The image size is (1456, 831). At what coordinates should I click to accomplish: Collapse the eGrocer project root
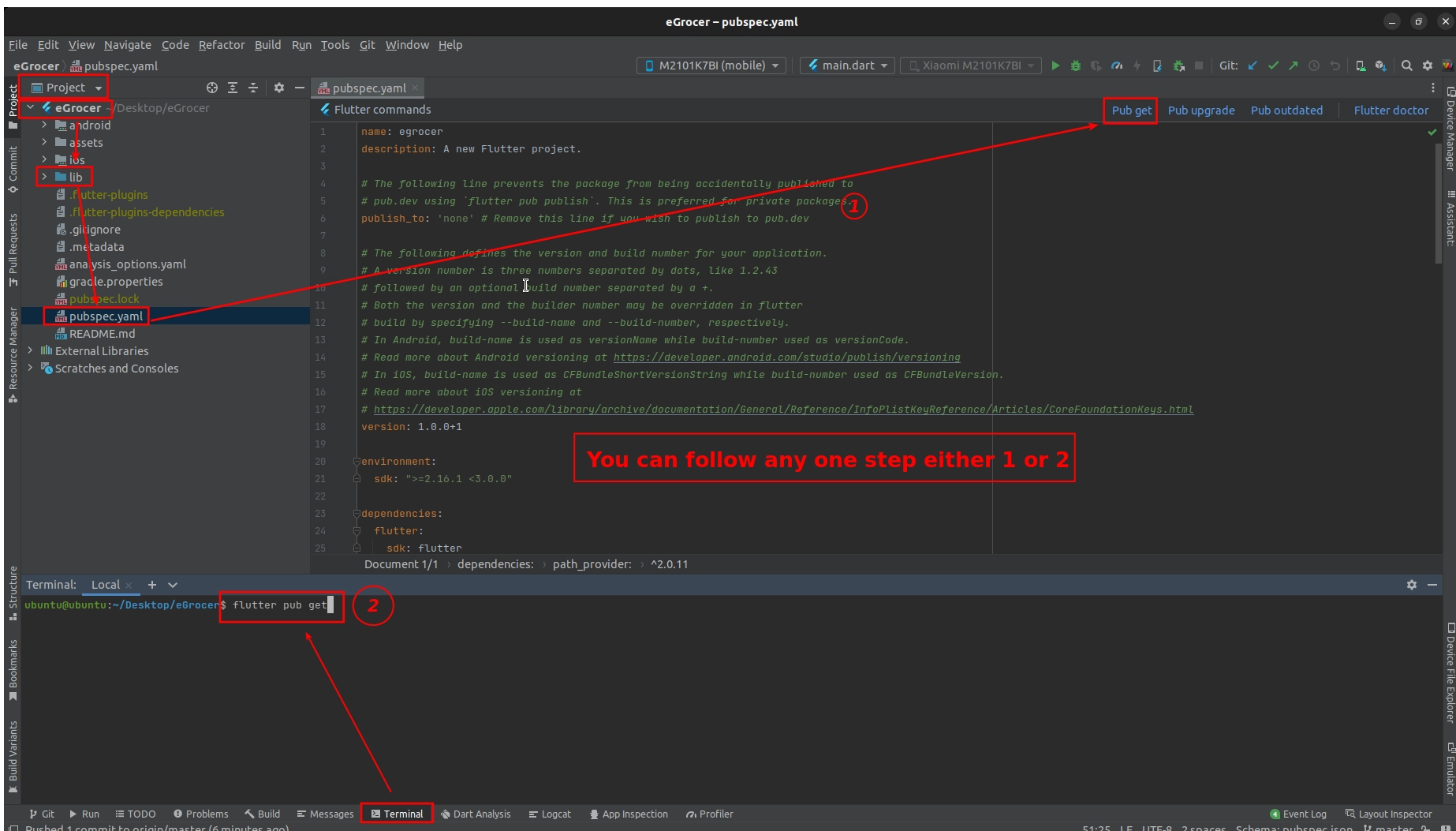coord(31,107)
